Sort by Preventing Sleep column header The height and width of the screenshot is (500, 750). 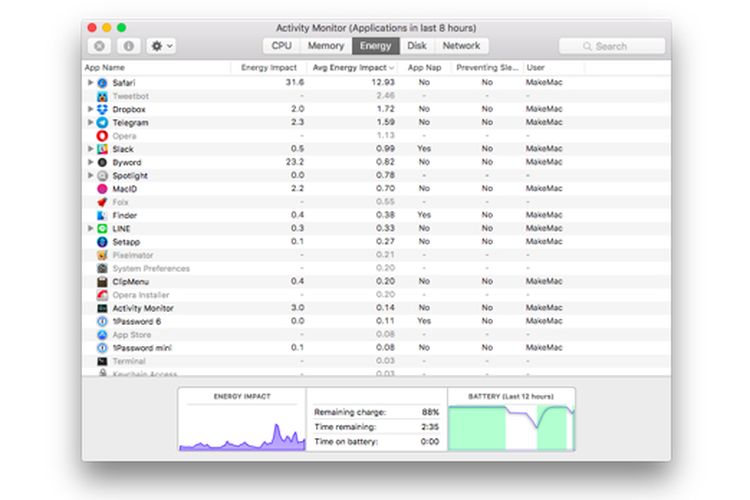click(487, 67)
